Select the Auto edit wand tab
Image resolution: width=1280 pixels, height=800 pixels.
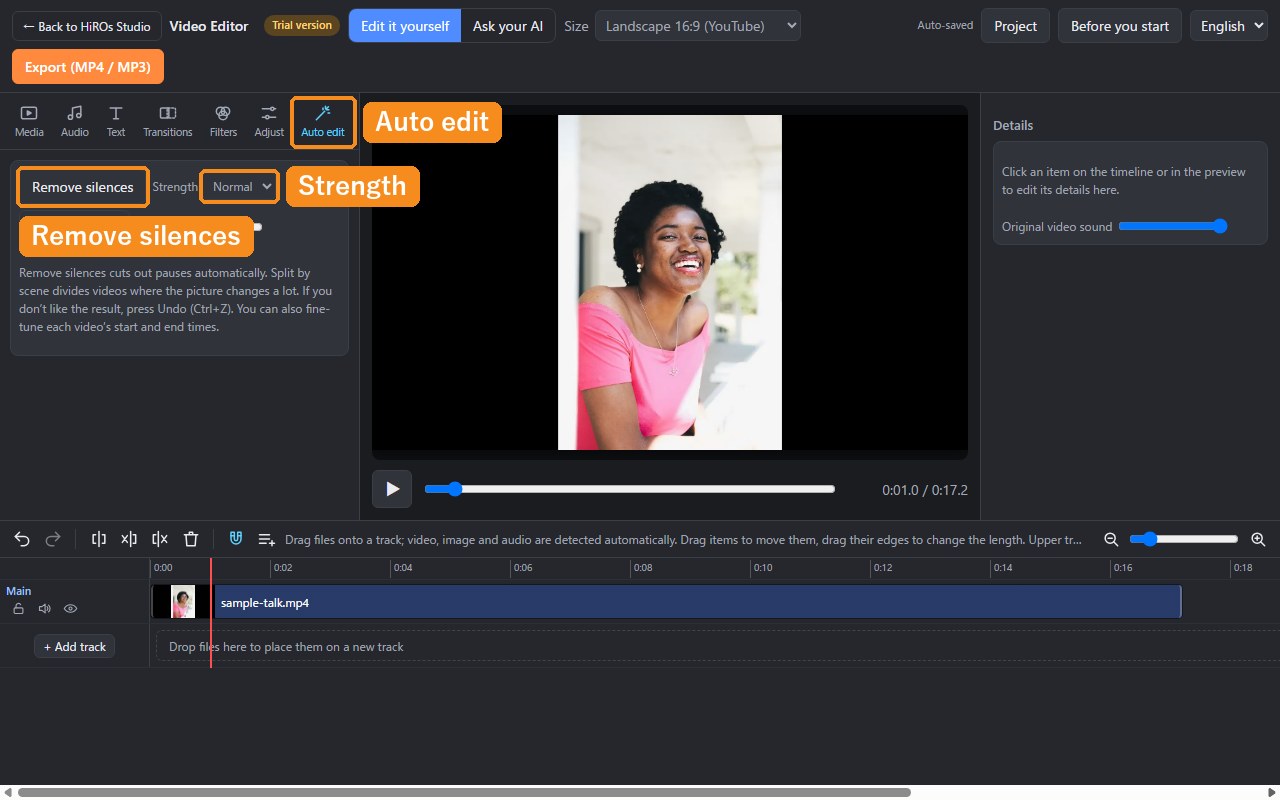[x=323, y=121]
